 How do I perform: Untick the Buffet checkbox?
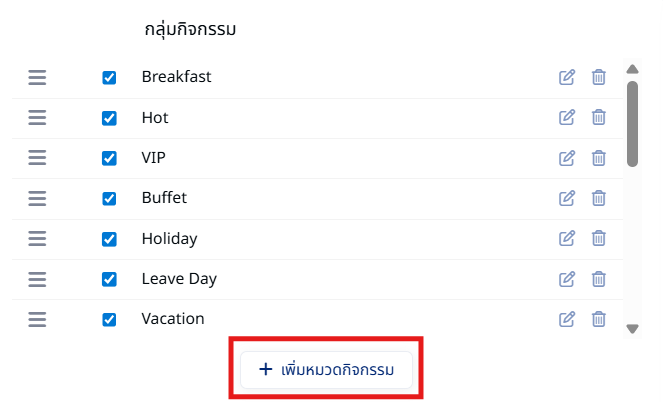click(x=109, y=199)
